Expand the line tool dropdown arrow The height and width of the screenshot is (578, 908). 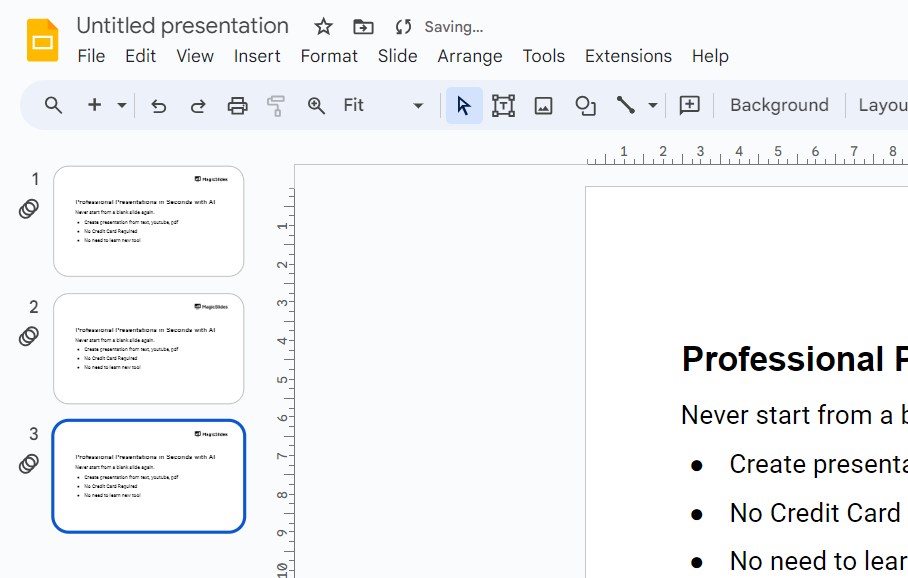point(653,105)
